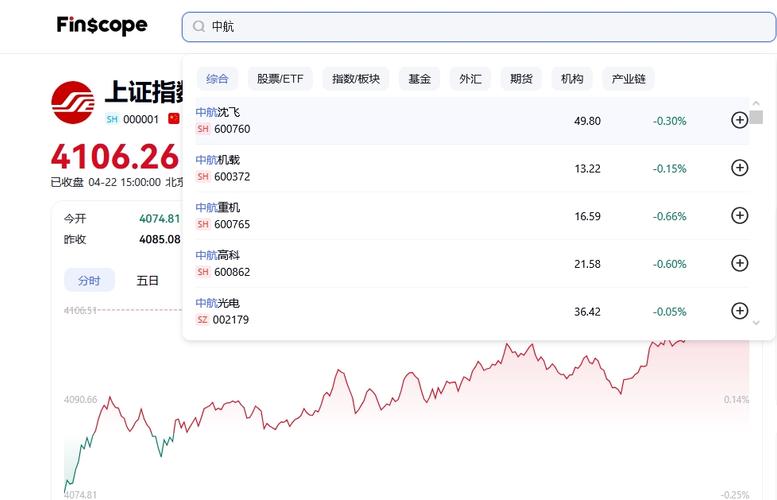Click the Finscope logo
The width and height of the screenshot is (777, 500).
coord(102,25)
